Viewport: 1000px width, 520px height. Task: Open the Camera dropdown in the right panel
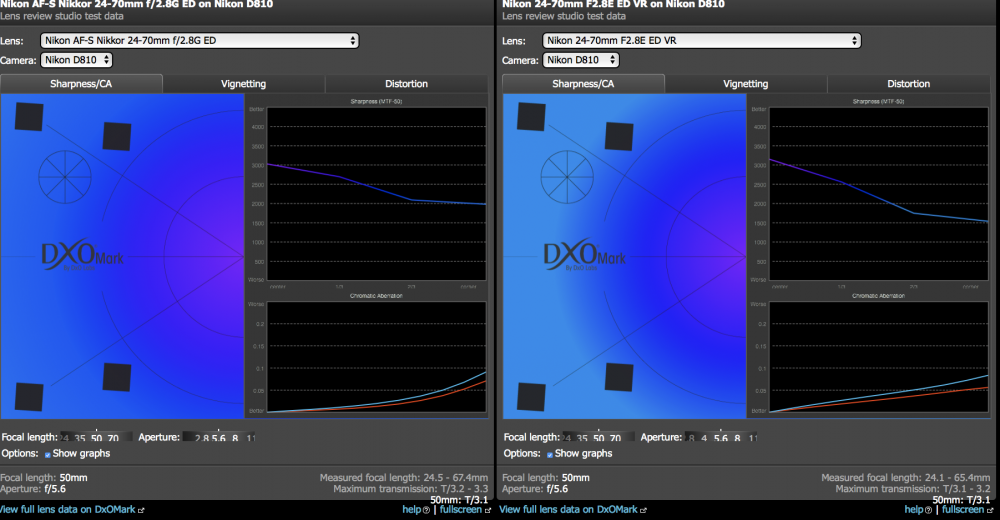pos(581,60)
